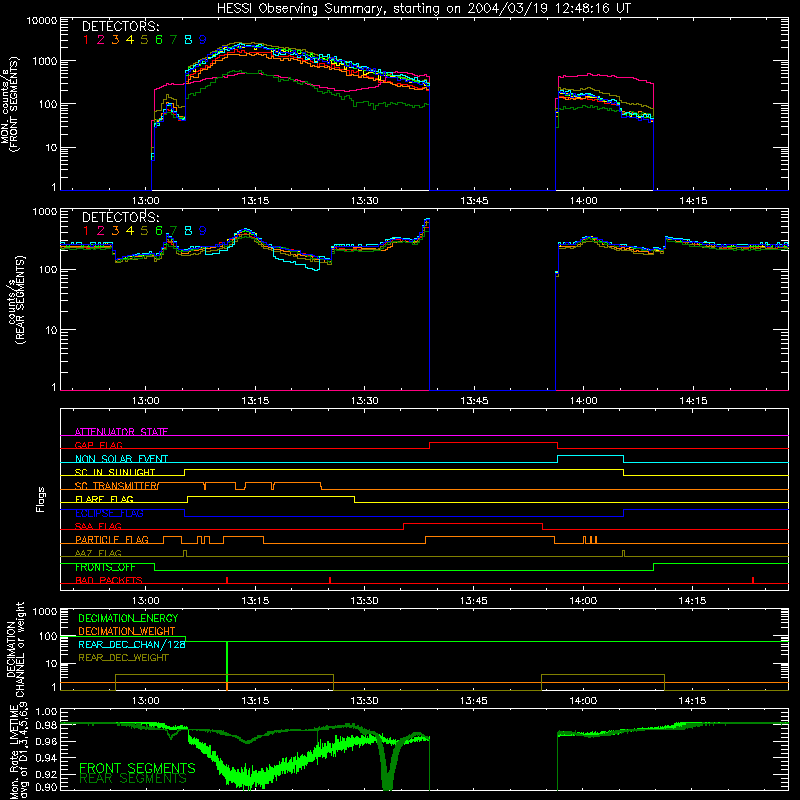The image size is (800, 800).
Task: Click the MON. counts/s (FRONT SEGMENTS) axis title
Action: point(9,104)
